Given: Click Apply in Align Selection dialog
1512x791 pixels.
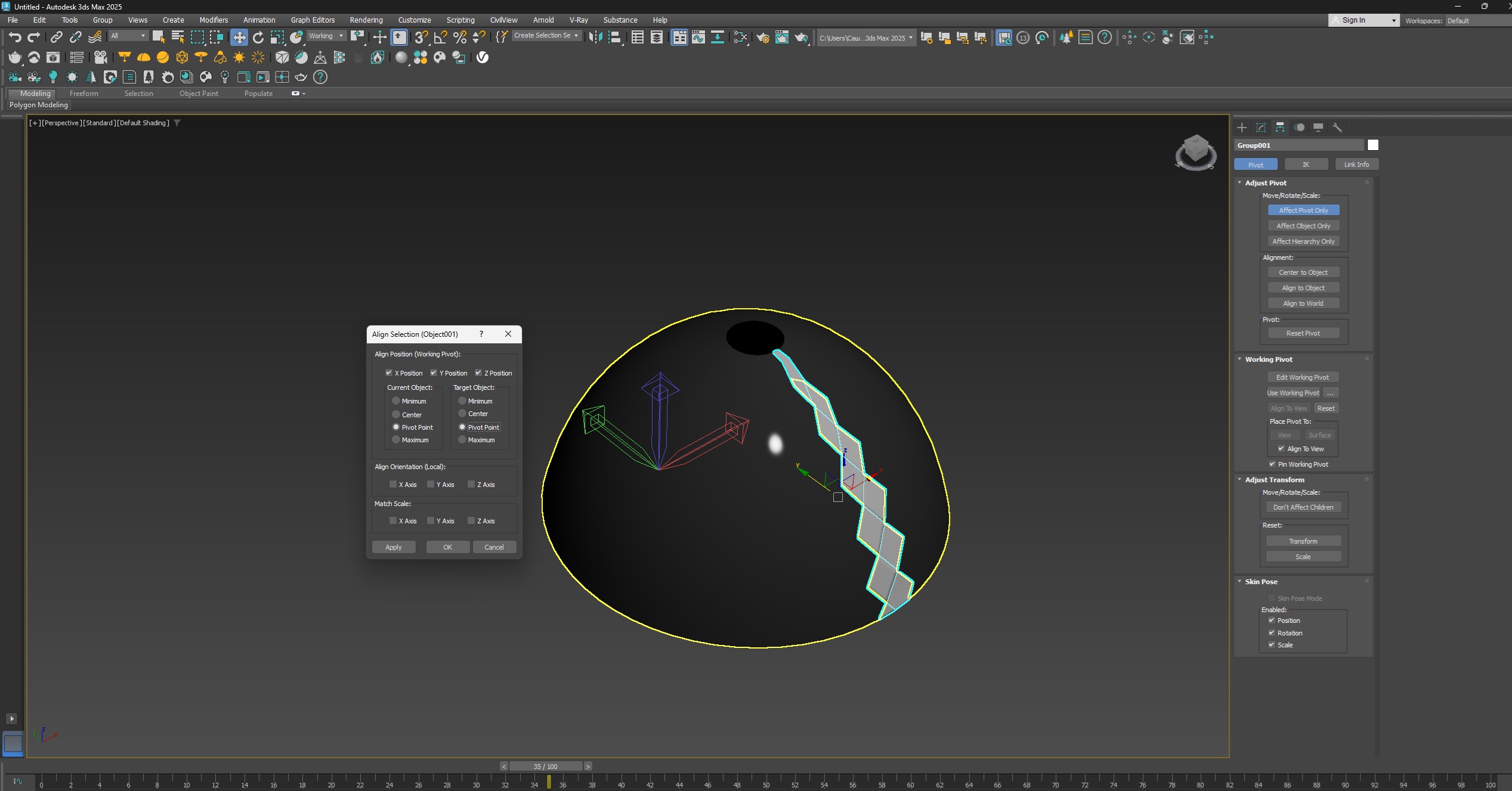Looking at the screenshot, I should (393, 547).
